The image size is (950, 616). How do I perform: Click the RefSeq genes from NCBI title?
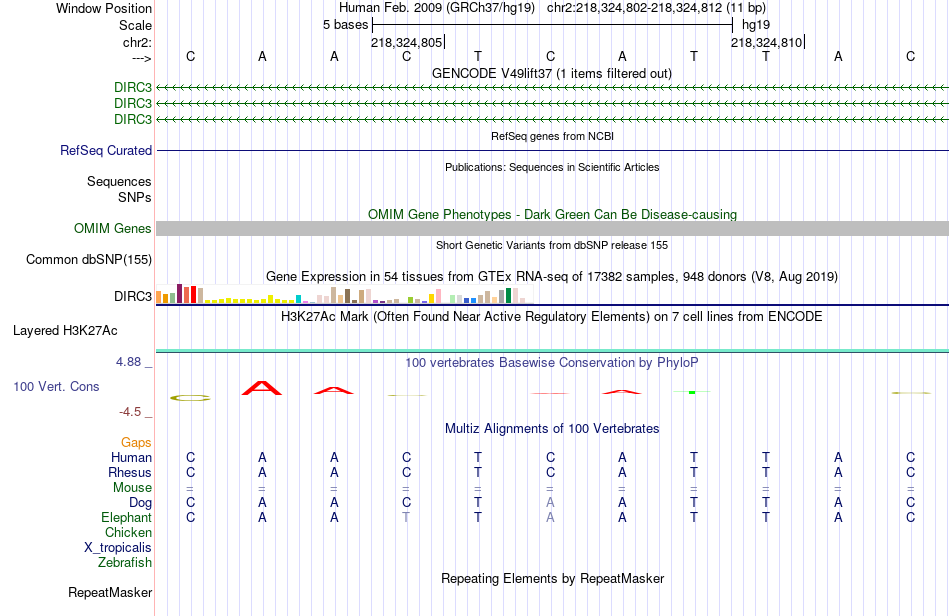(x=552, y=136)
